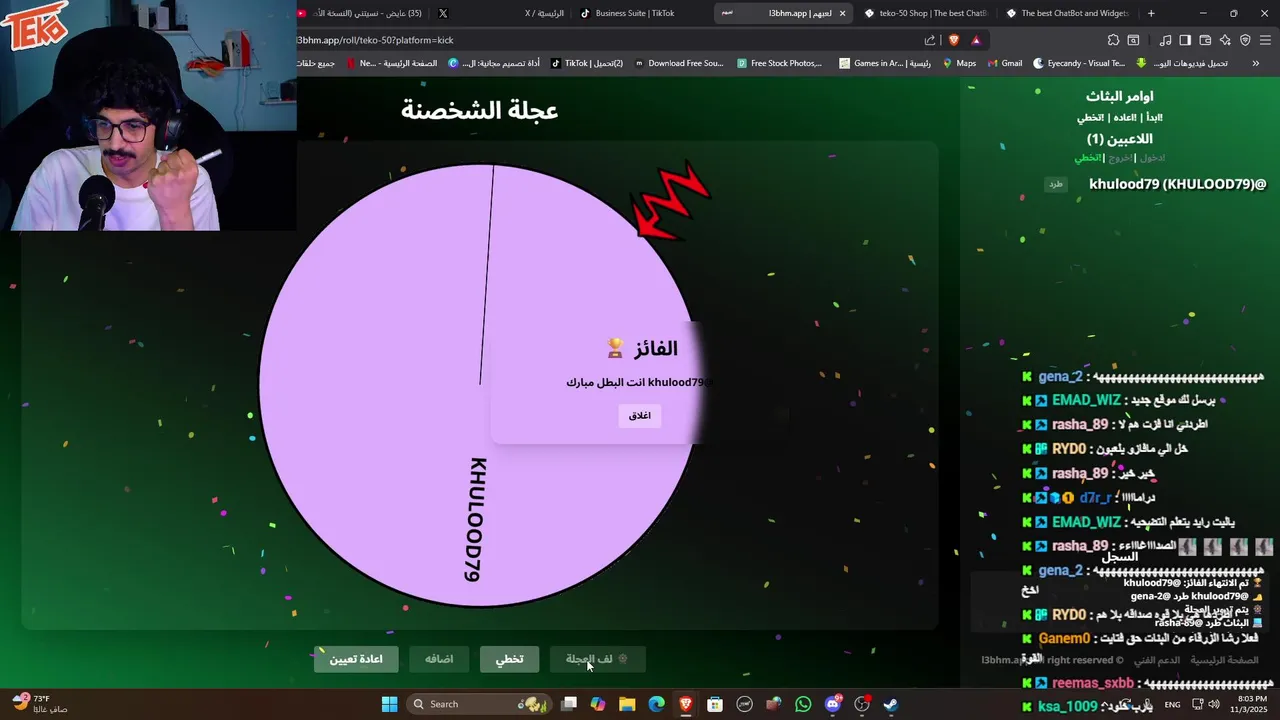Open the Maps bookmark
1280x720 pixels.
click(x=959, y=63)
